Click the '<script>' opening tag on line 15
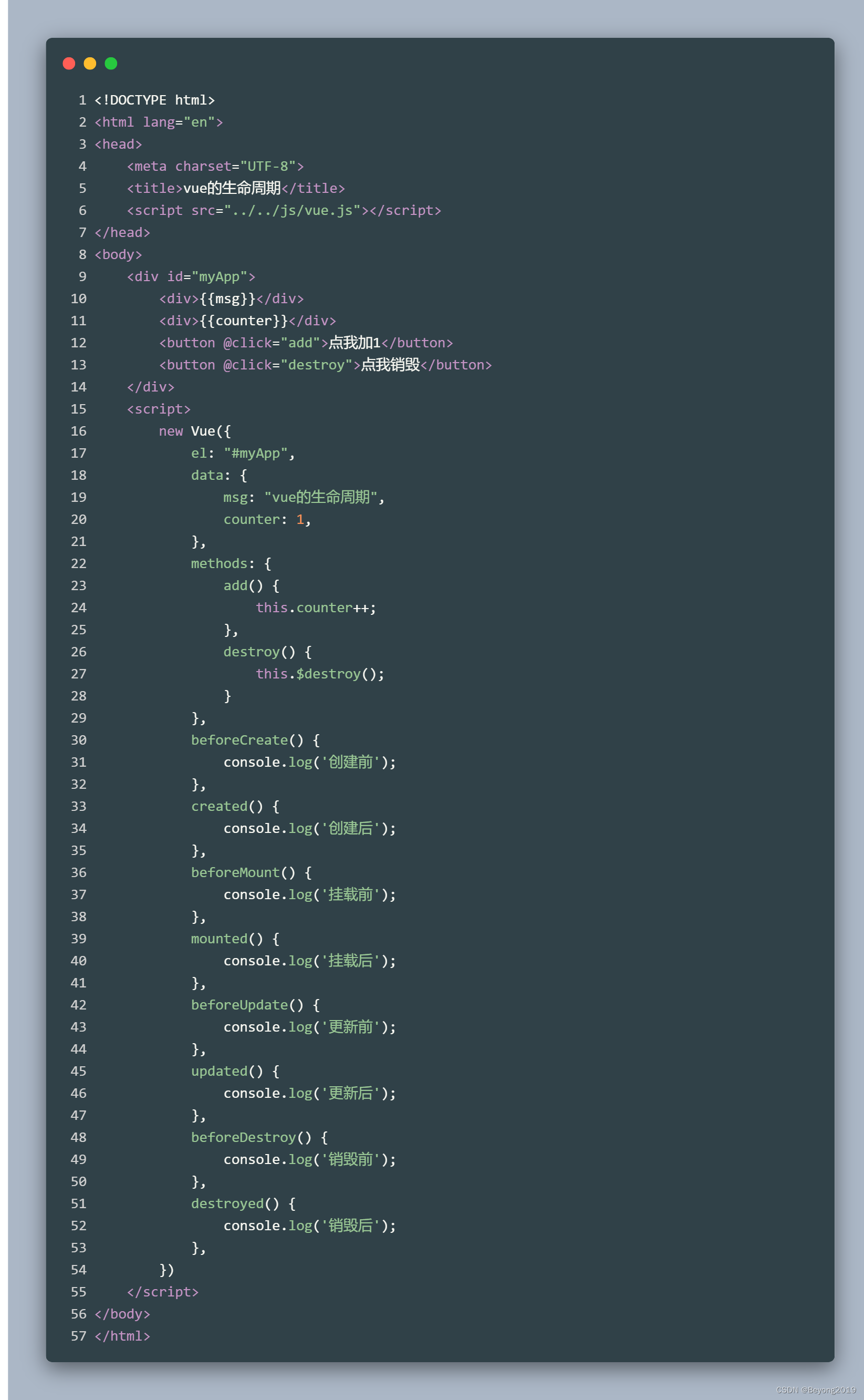The width and height of the screenshot is (864, 1400). (159, 409)
